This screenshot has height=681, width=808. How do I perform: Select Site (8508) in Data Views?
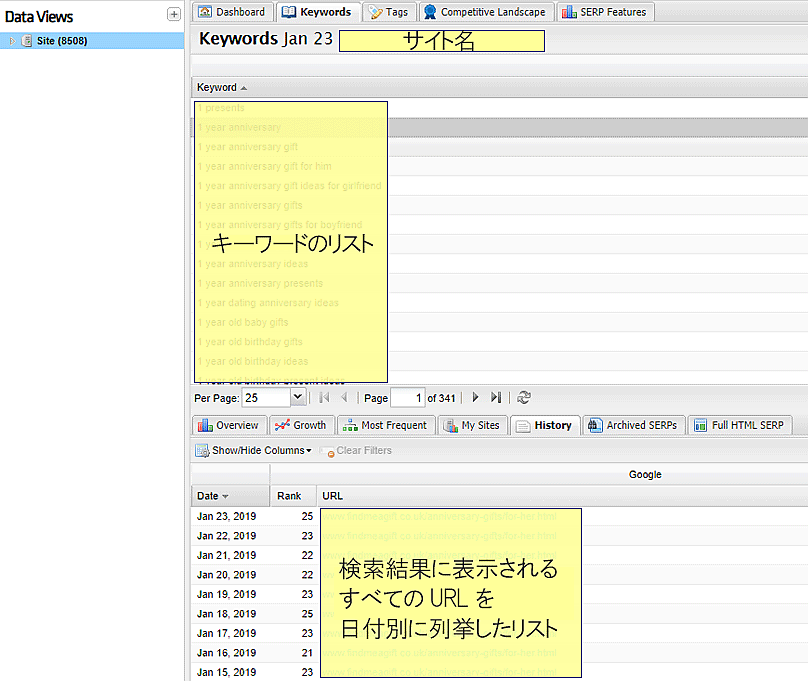64,41
